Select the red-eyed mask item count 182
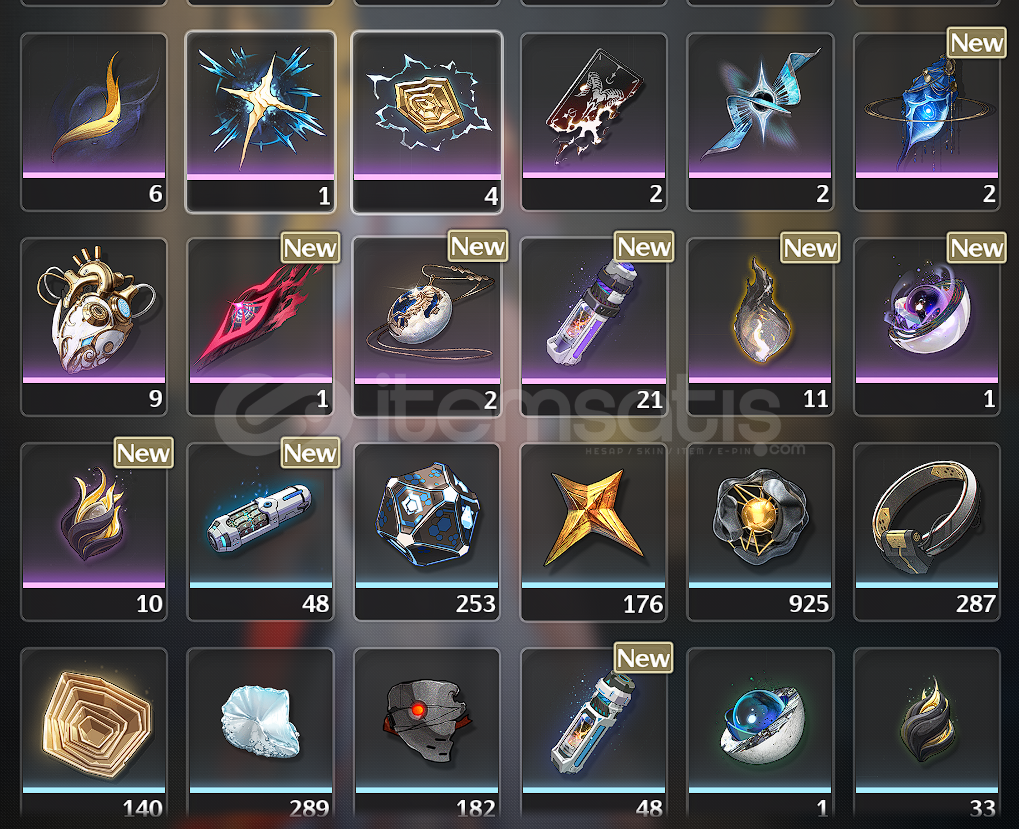Viewport: 1019px width, 829px height. pos(427,734)
